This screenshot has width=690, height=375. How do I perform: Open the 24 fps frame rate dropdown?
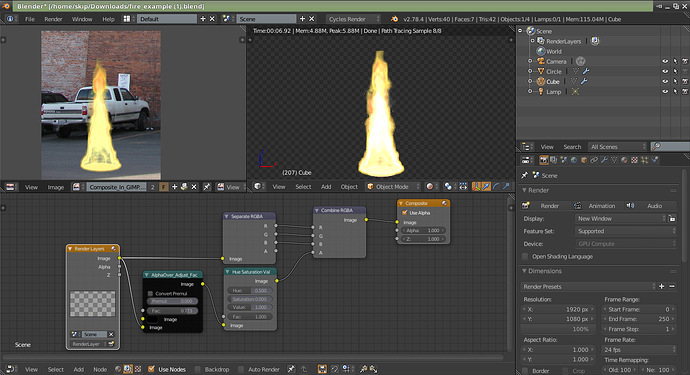click(x=639, y=350)
